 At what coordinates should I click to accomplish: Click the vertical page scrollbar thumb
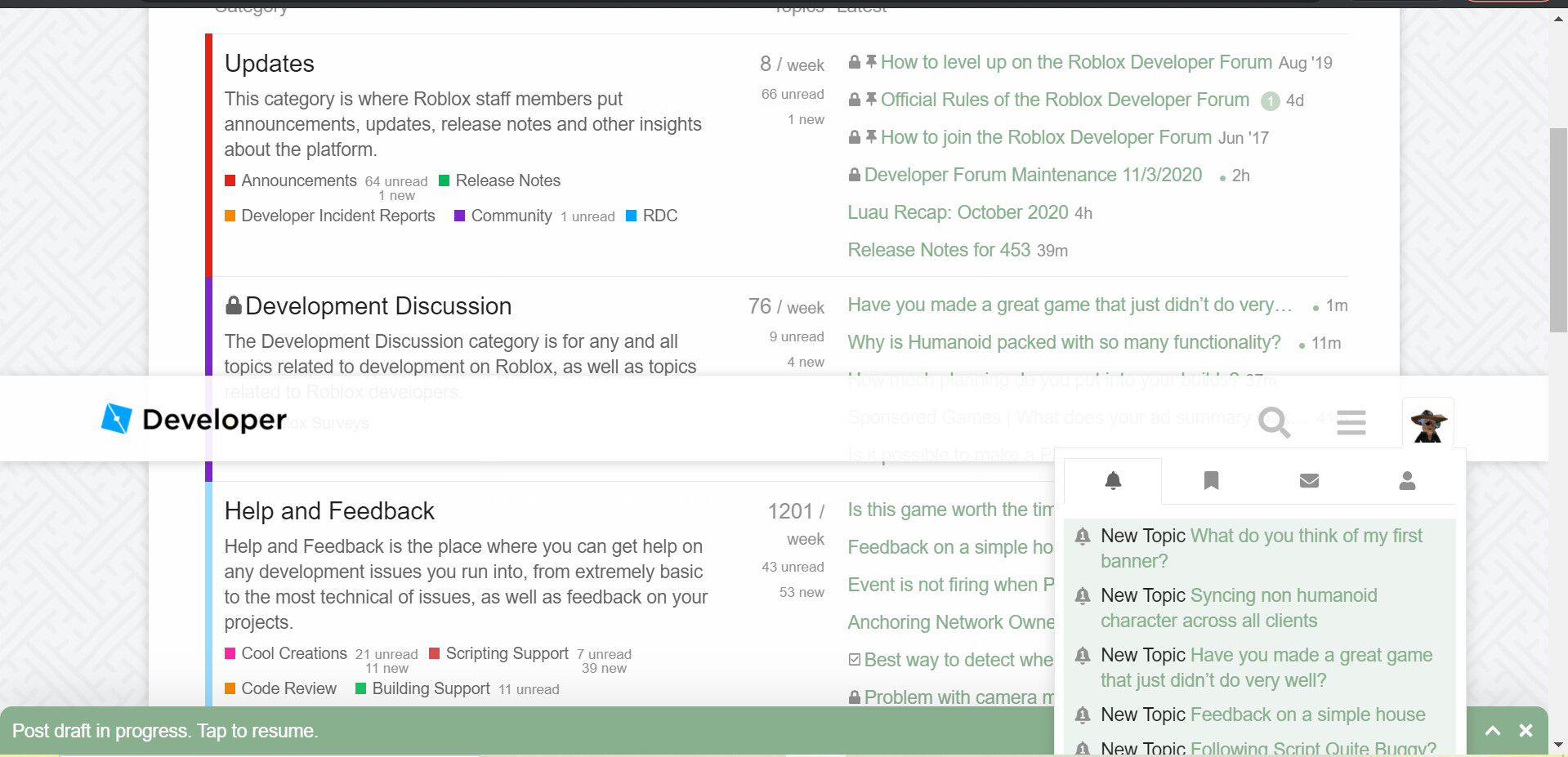pyautogui.click(x=1558, y=230)
